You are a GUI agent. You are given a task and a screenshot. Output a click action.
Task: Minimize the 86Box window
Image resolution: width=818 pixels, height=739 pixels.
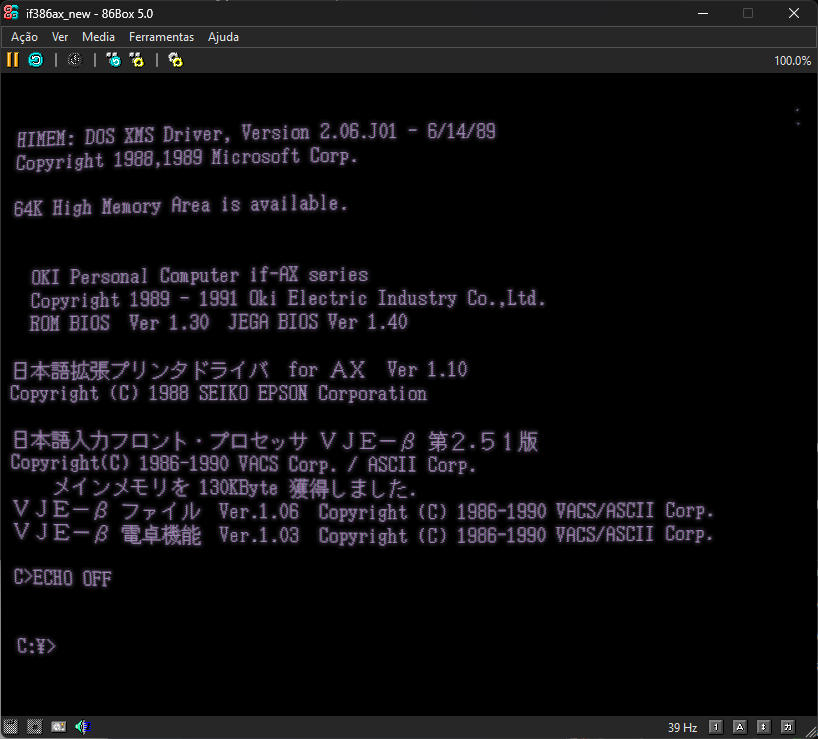pos(703,14)
